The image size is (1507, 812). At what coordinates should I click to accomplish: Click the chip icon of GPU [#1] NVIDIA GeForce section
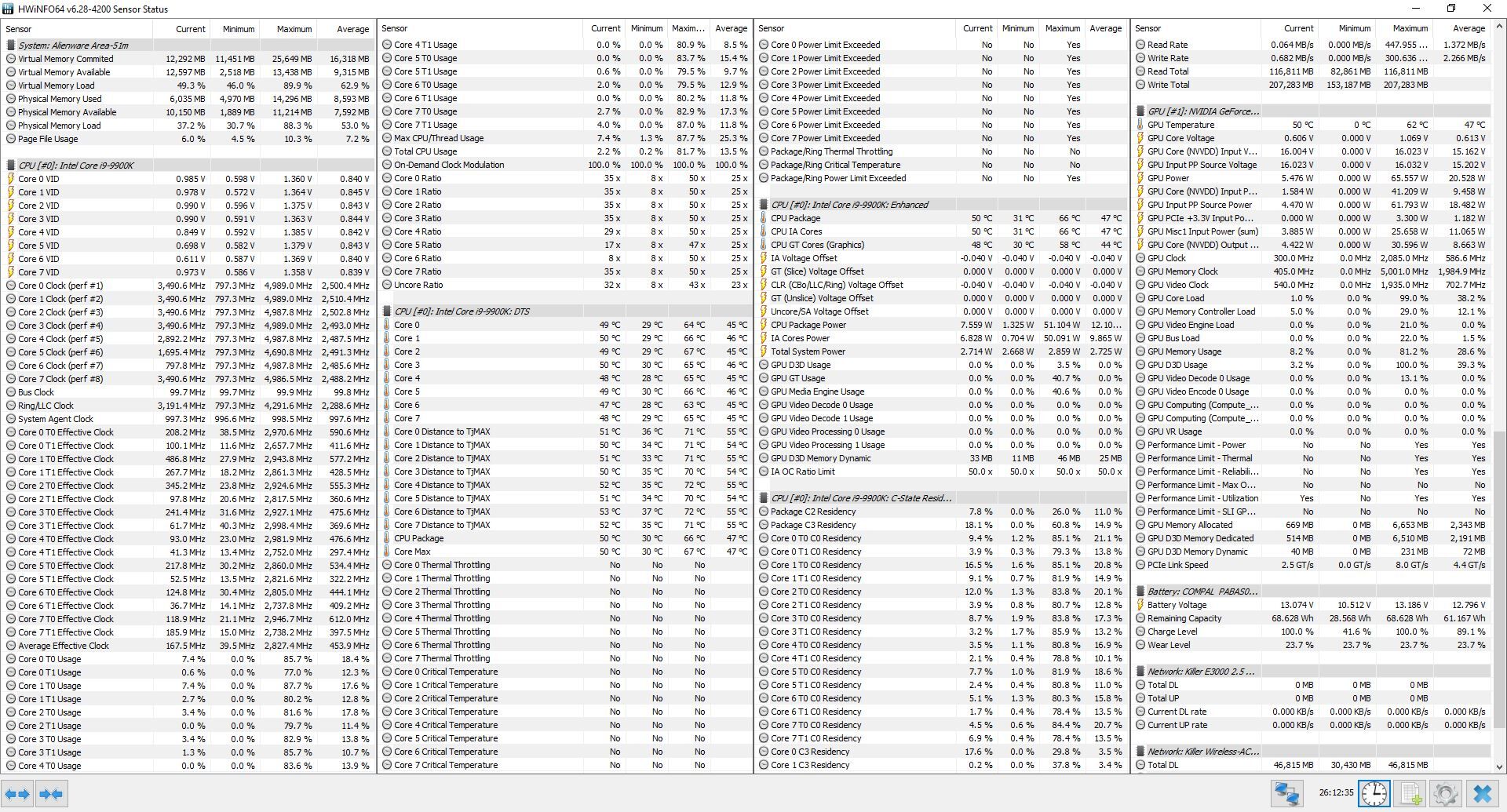click(x=1140, y=111)
